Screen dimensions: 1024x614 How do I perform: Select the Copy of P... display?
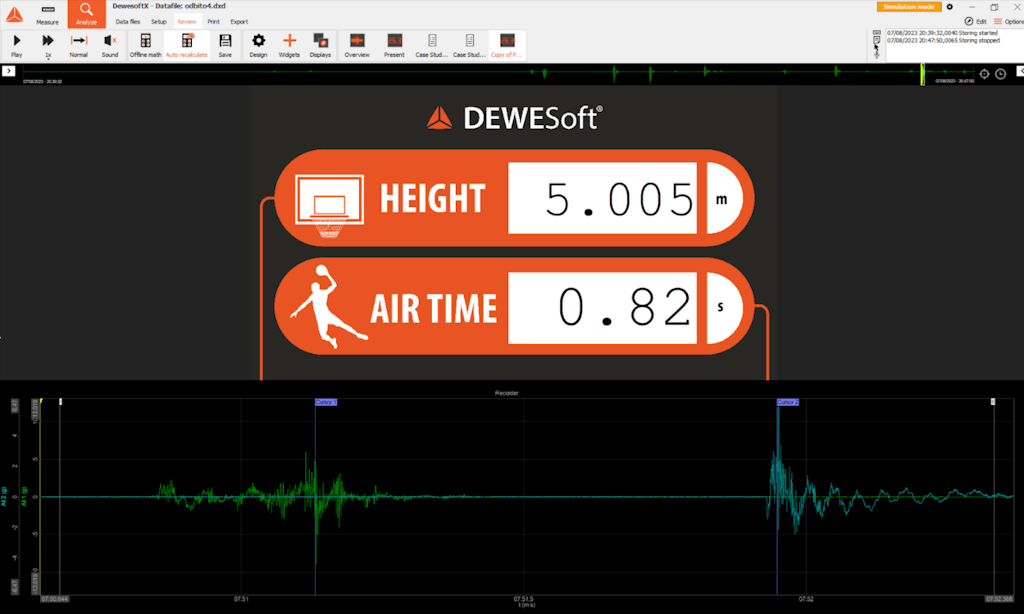(x=507, y=46)
